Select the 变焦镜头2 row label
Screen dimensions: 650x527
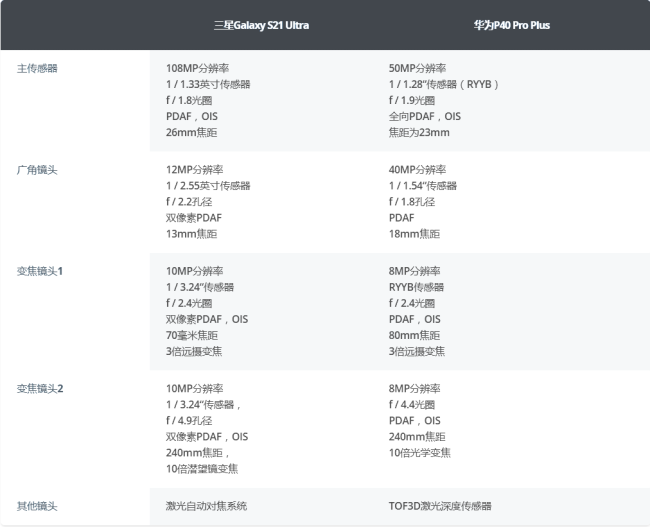(40, 389)
